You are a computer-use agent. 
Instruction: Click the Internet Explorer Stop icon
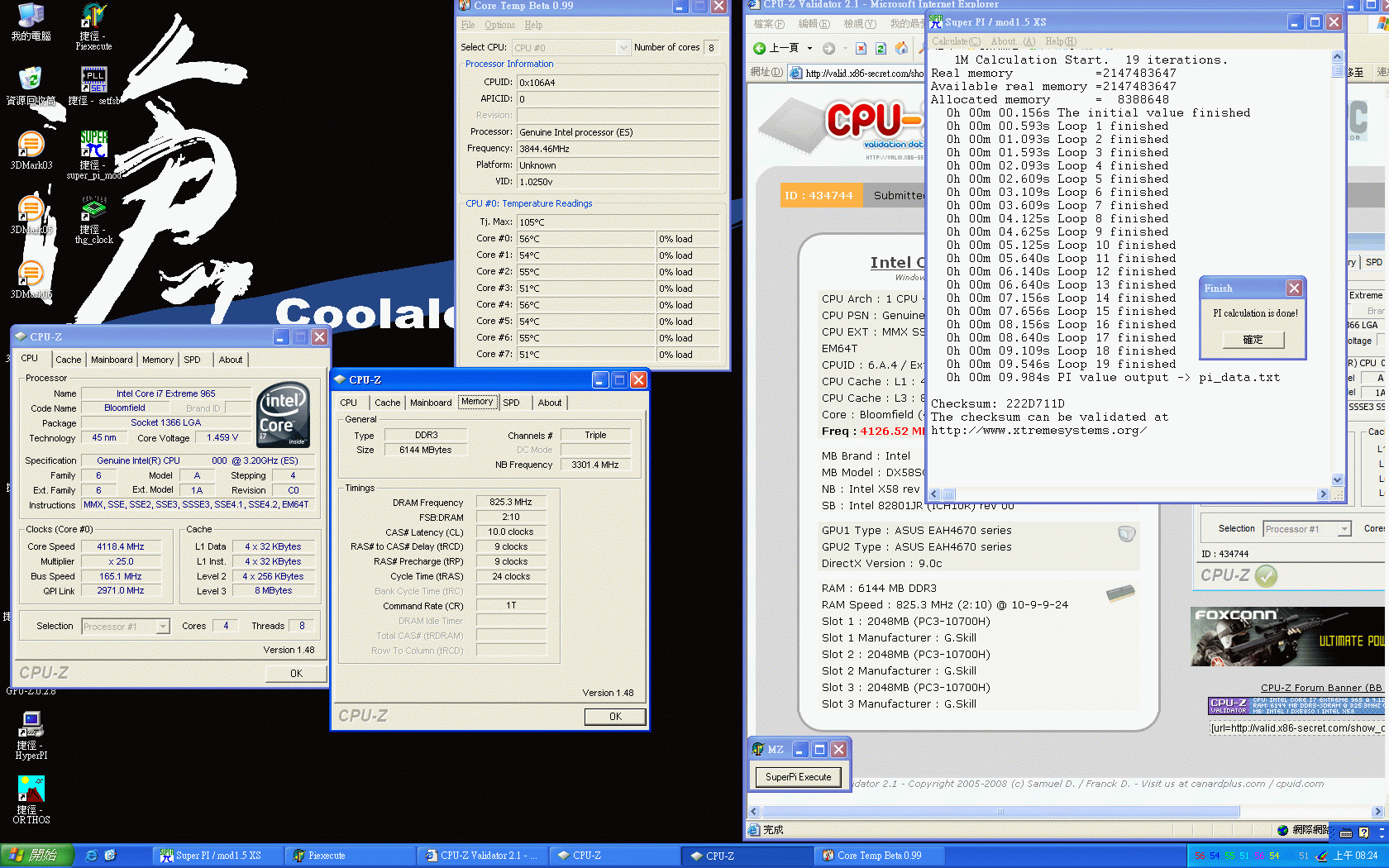[861, 48]
